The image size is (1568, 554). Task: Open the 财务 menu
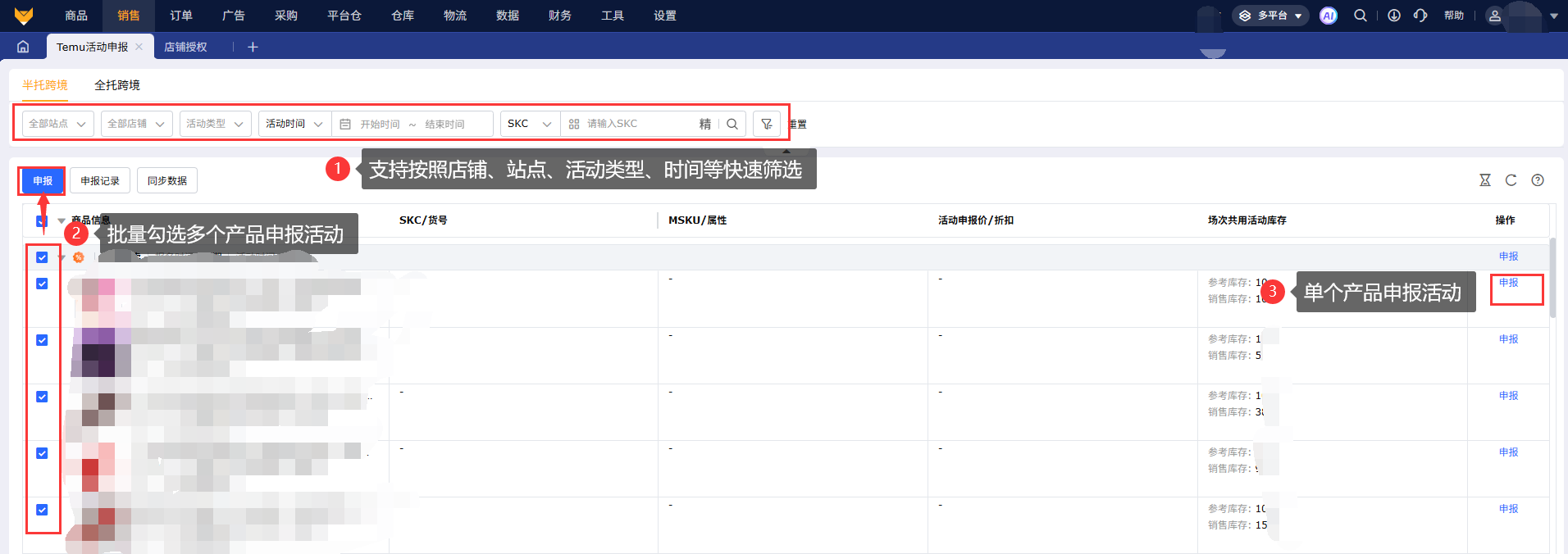tap(560, 16)
